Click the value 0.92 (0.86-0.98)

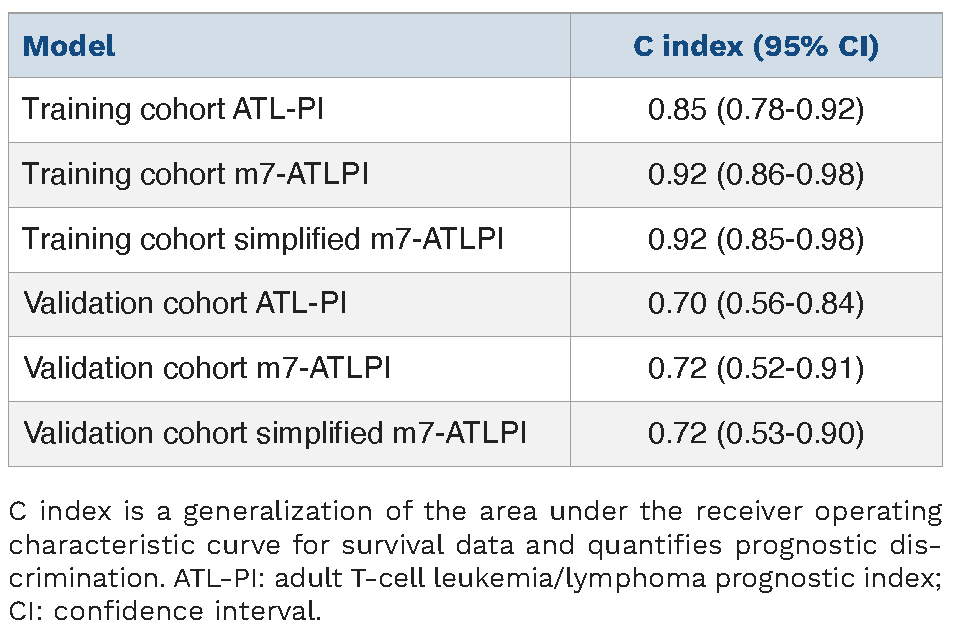click(755, 174)
